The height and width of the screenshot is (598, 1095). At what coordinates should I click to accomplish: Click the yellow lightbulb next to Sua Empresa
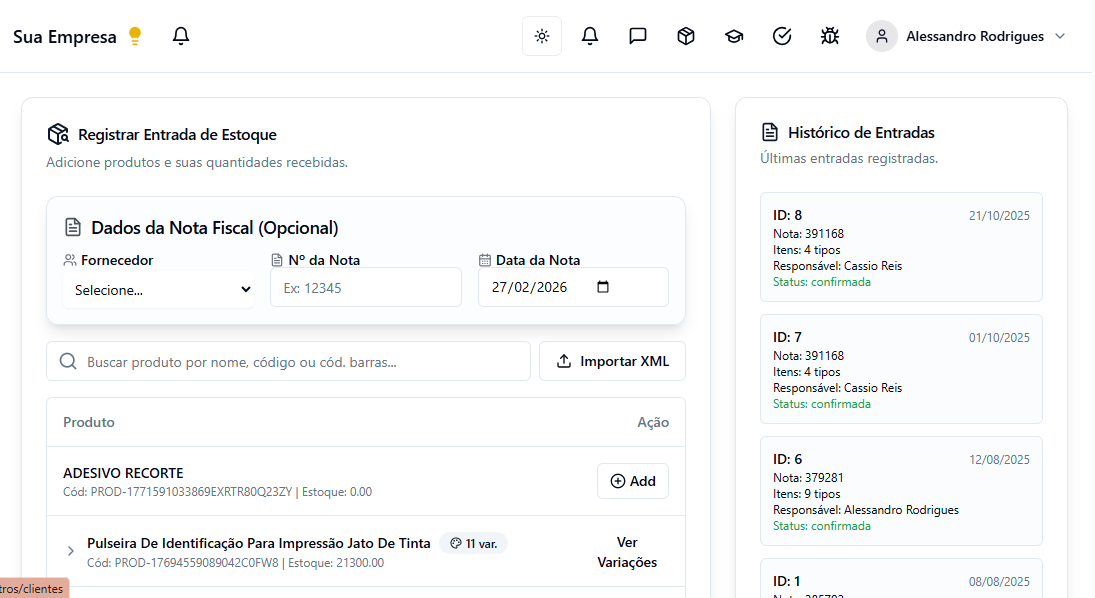click(x=134, y=35)
